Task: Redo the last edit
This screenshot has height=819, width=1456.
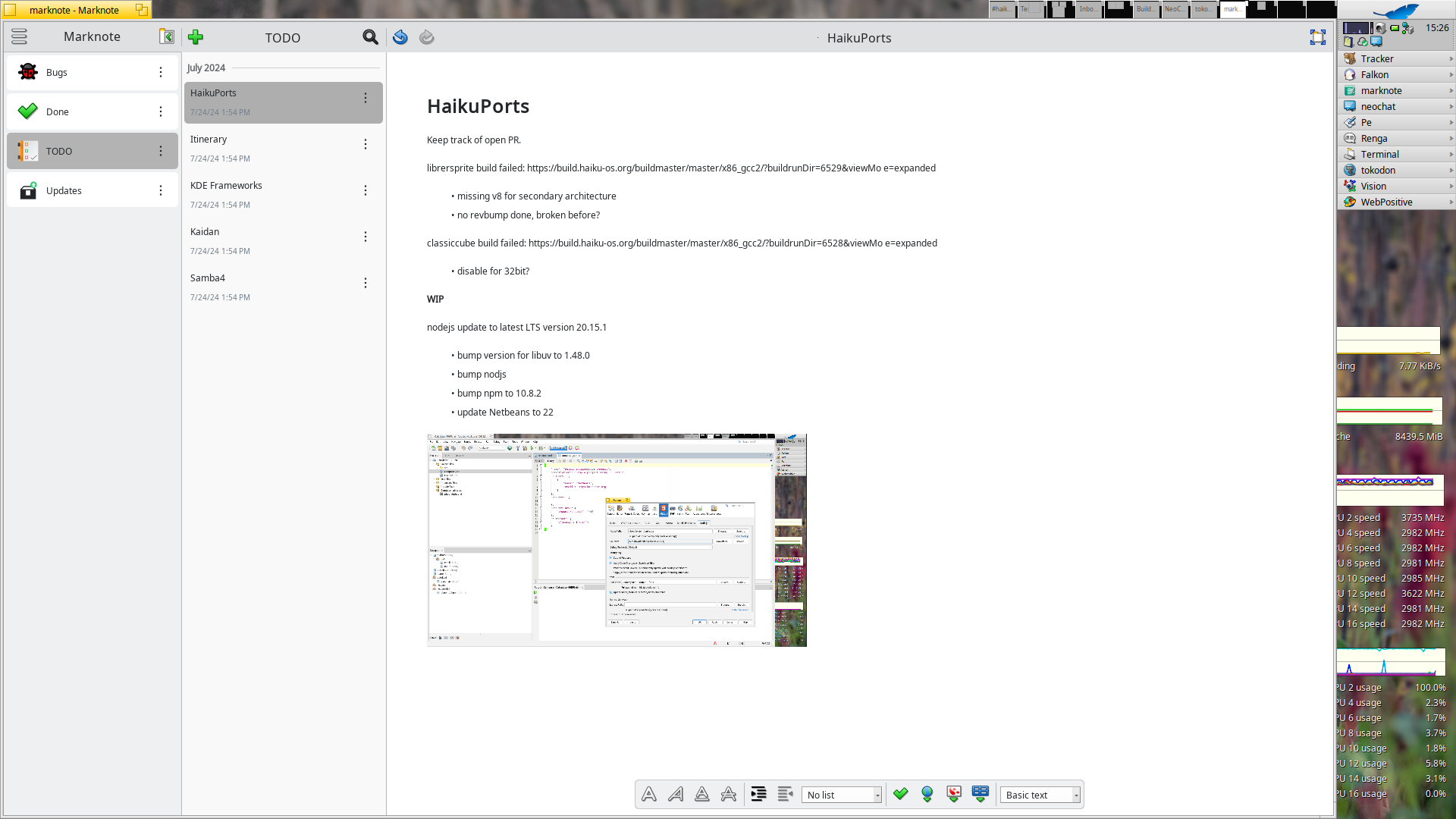Action: pos(427,37)
